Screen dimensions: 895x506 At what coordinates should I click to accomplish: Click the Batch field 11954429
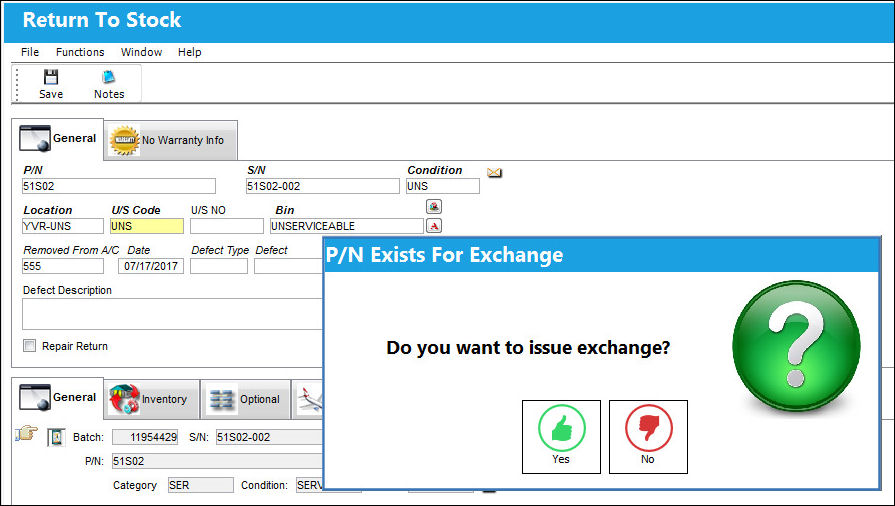coord(145,437)
